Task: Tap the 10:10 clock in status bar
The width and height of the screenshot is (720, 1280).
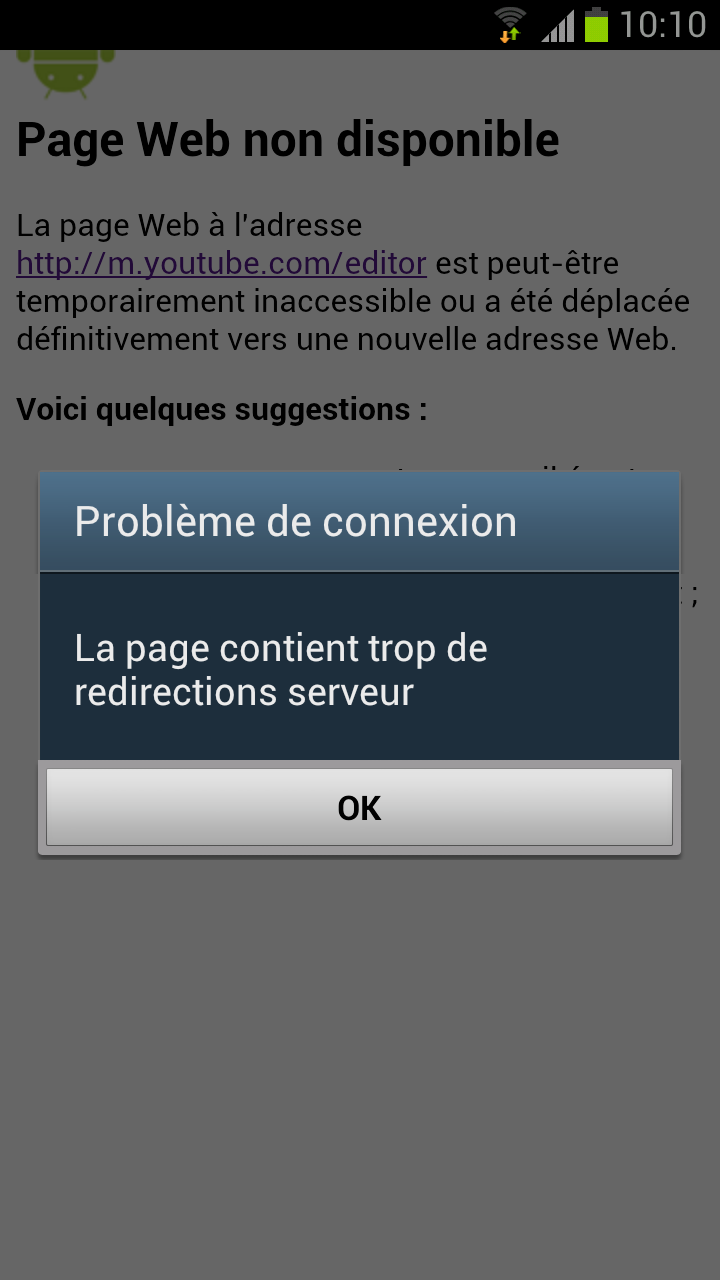Action: tap(663, 25)
